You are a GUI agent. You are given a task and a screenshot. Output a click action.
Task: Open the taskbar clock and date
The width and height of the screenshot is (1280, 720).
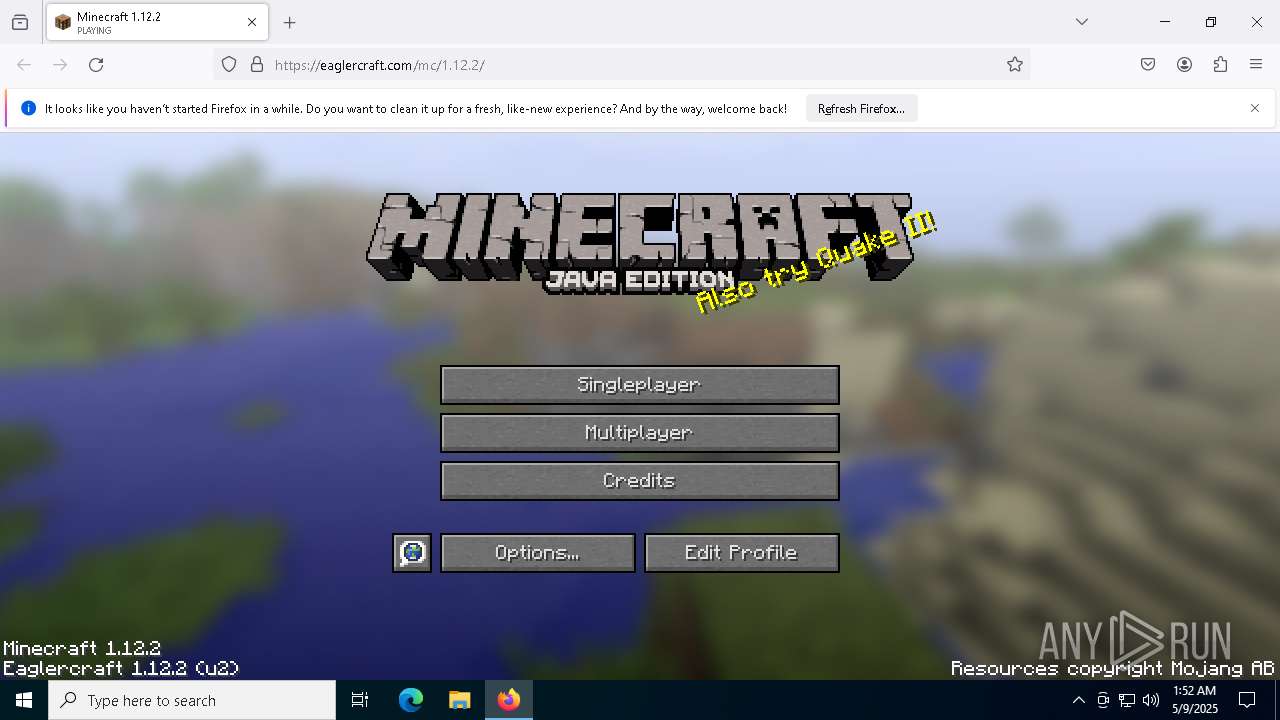coord(1194,700)
